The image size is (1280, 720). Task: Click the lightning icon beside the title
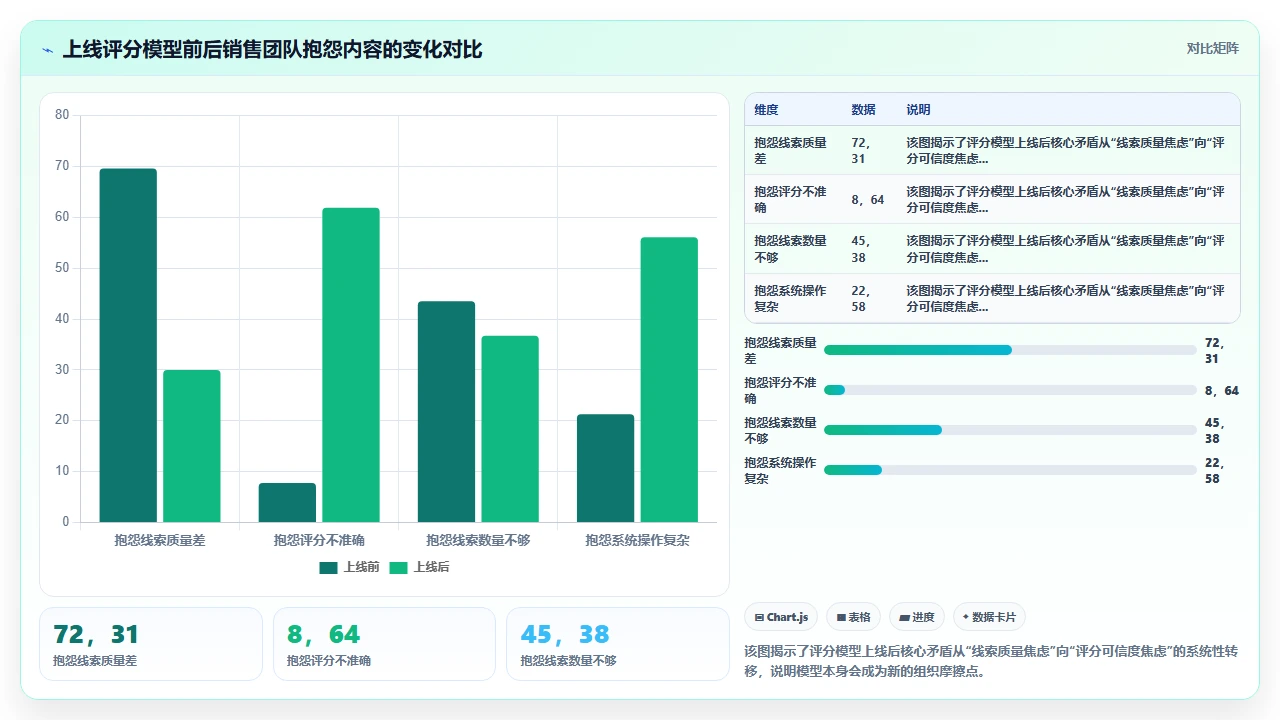point(48,50)
